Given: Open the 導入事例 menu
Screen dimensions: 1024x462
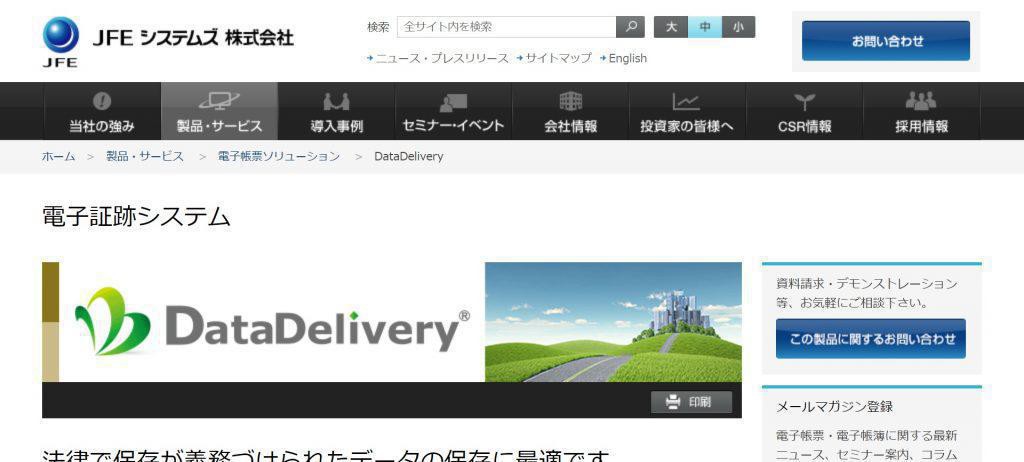Looking at the screenshot, I should (336, 111).
